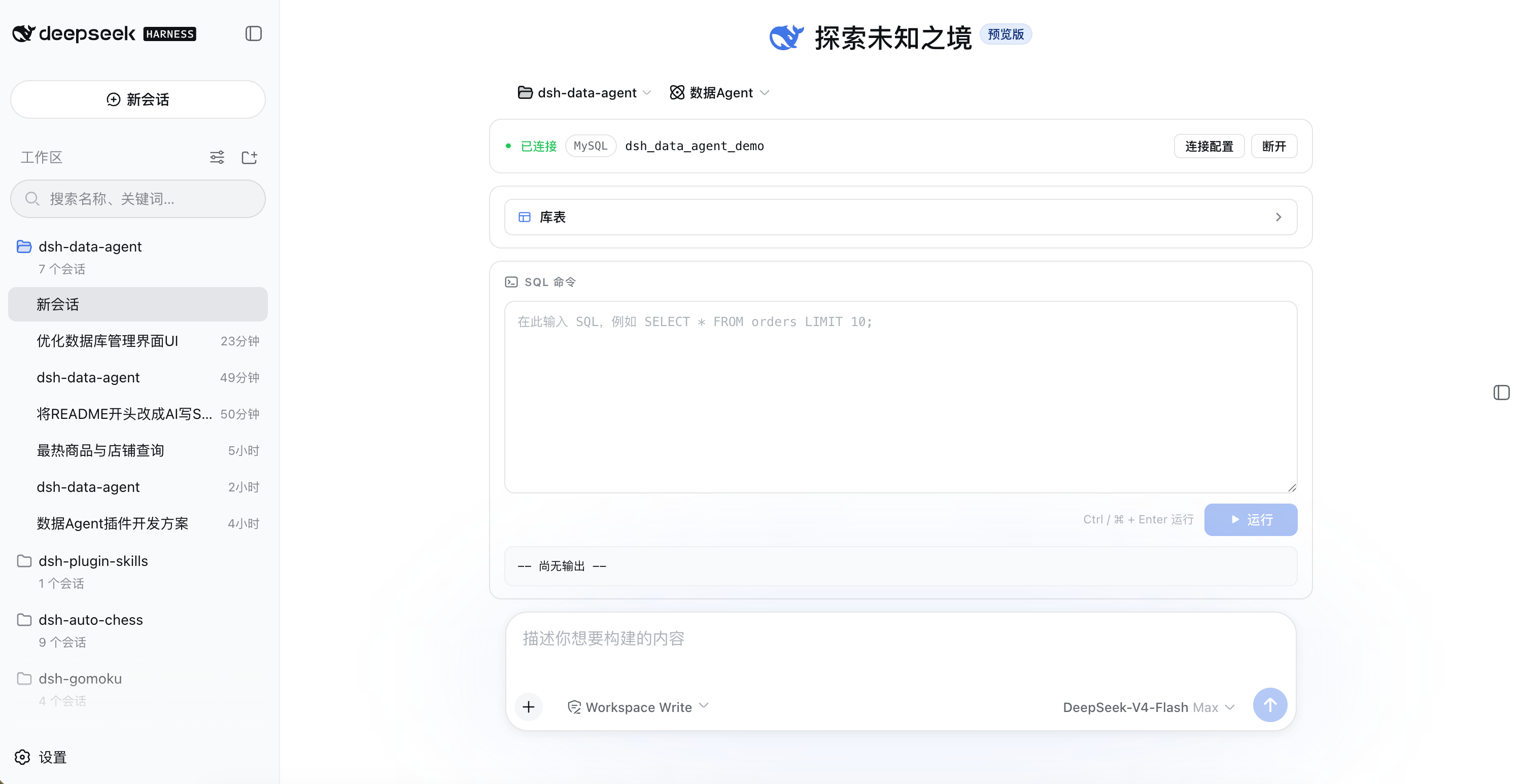The width and height of the screenshot is (1521, 784).
Task: Click the MySQL database type badge
Action: pyautogui.click(x=591, y=146)
